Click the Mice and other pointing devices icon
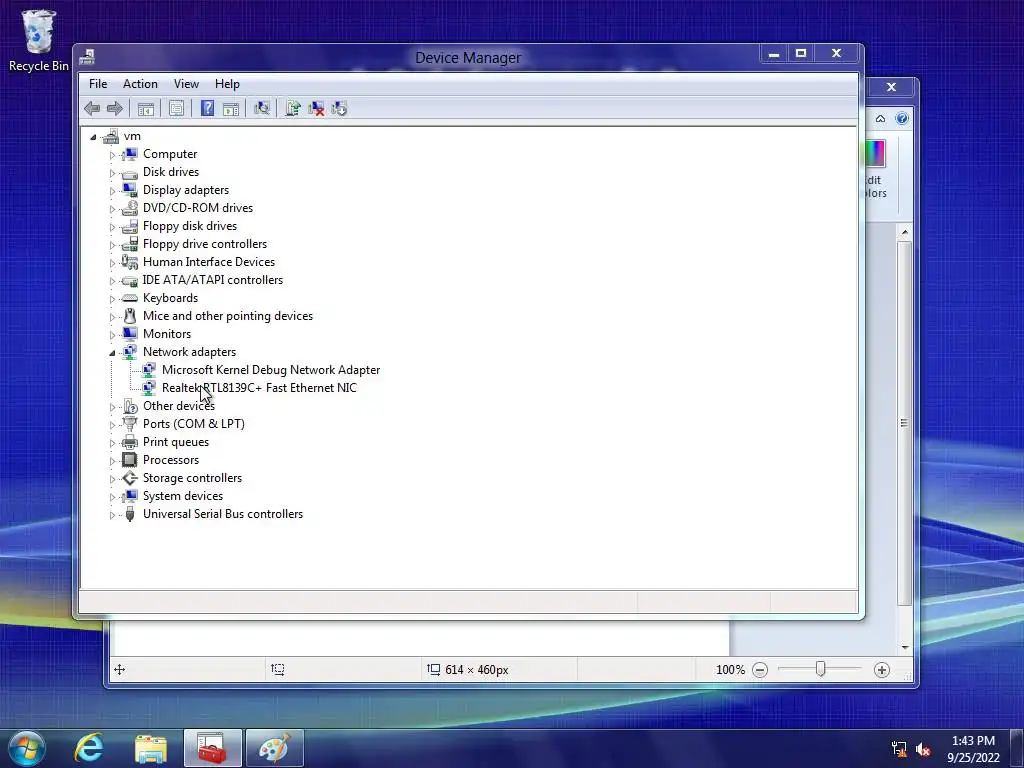 pos(130,316)
